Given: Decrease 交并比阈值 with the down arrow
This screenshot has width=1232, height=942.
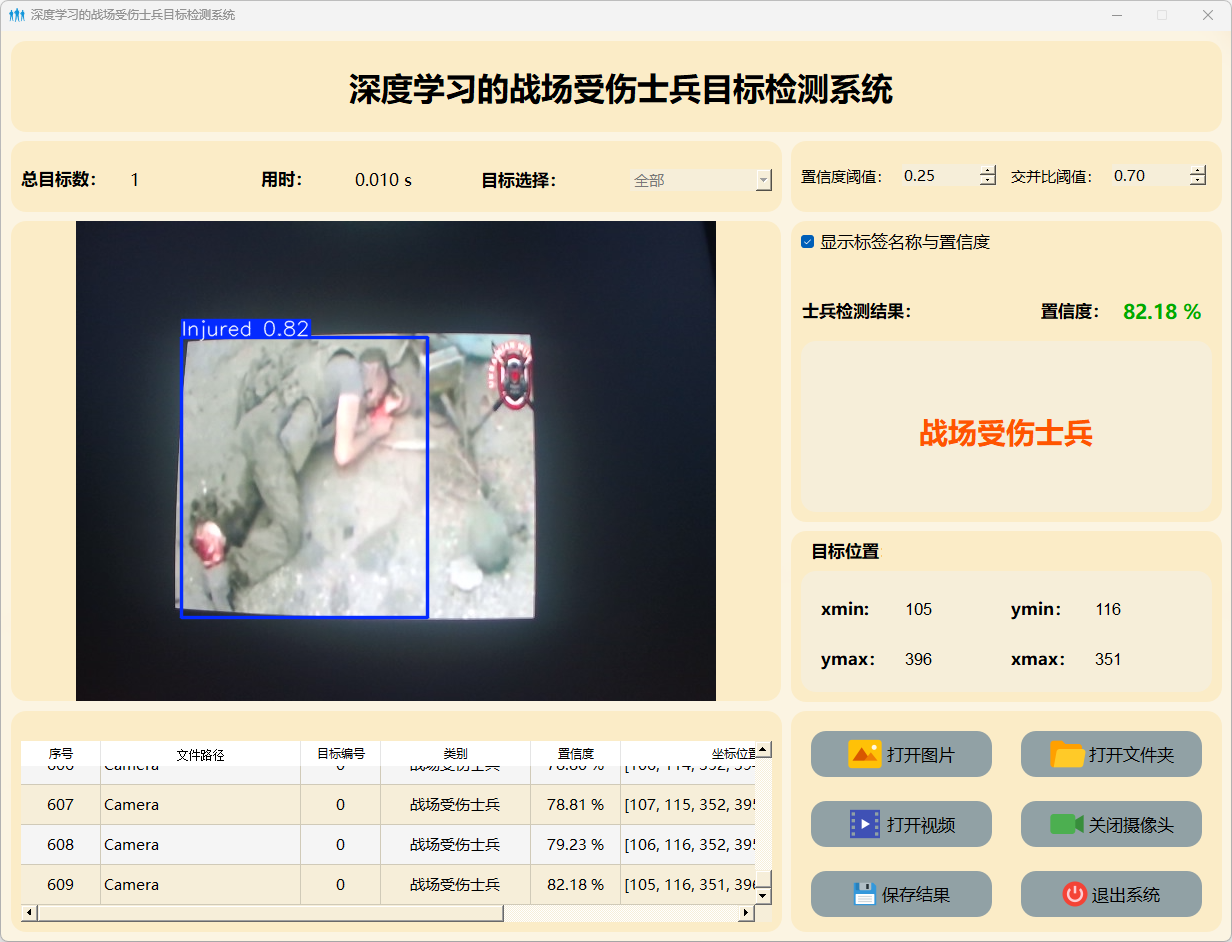Looking at the screenshot, I should pyautogui.click(x=1198, y=181).
